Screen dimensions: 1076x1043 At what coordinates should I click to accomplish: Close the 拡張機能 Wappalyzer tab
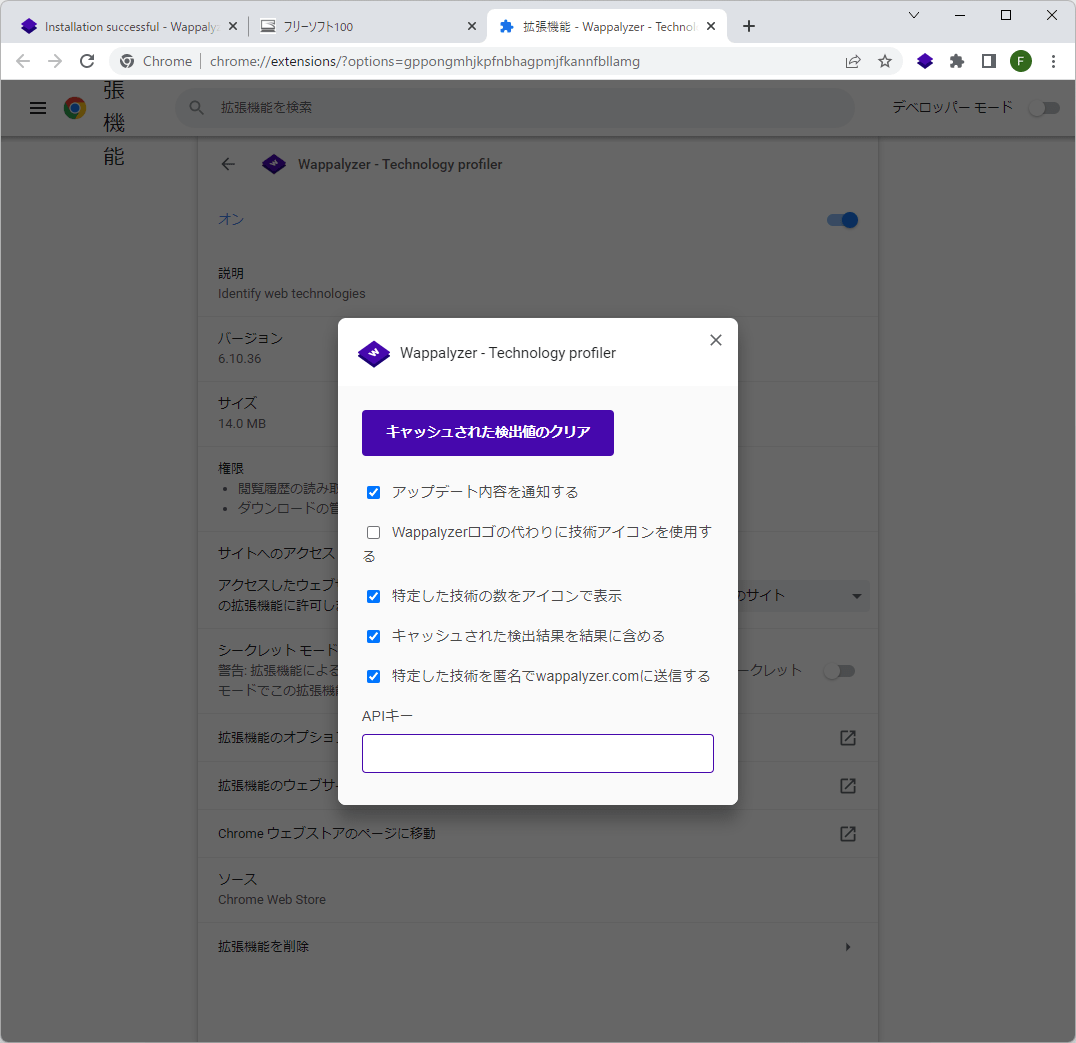(x=711, y=26)
